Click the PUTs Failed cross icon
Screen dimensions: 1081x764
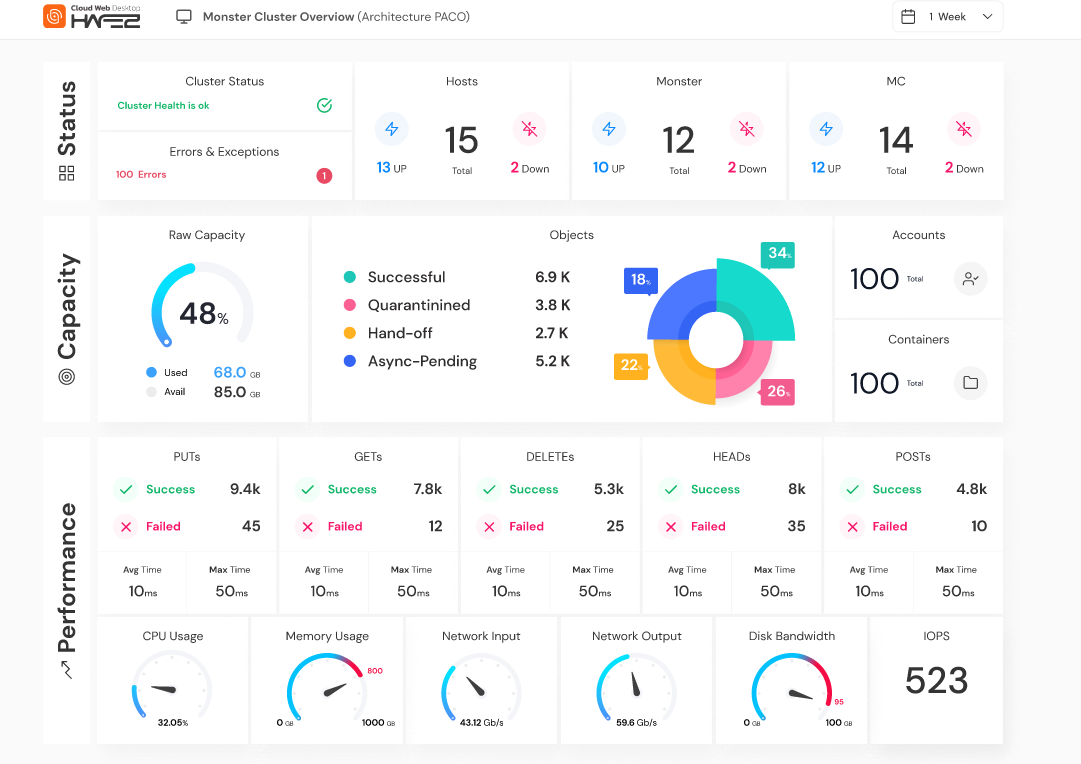point(126,527)
